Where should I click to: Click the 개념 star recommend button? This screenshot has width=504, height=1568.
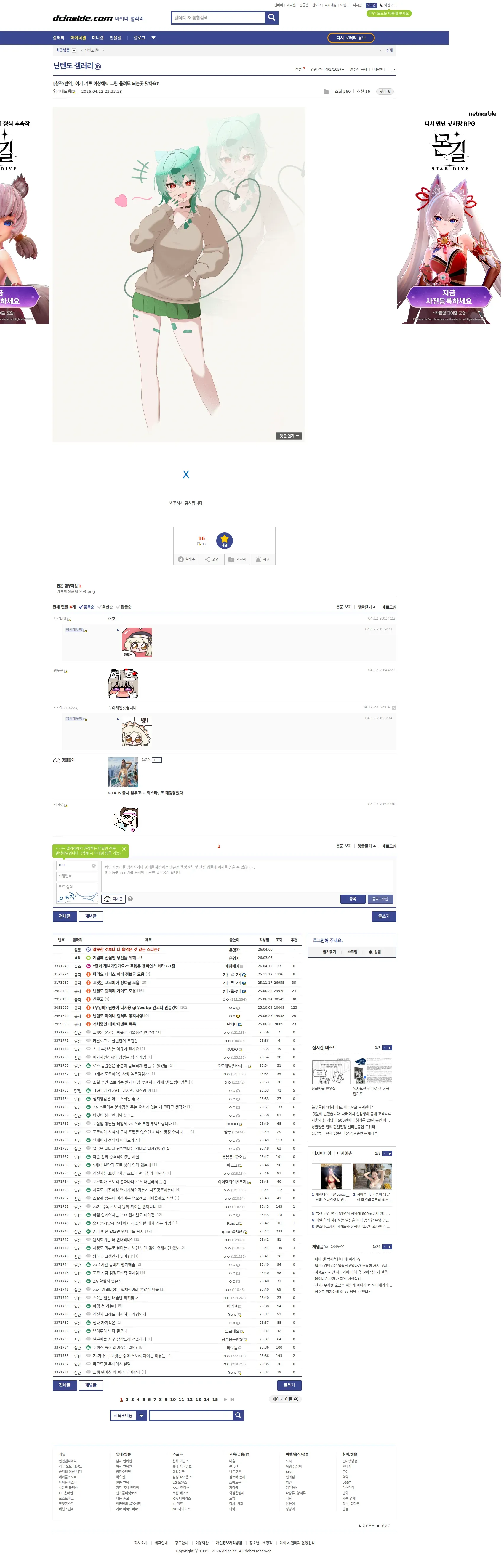pos(225,540)
